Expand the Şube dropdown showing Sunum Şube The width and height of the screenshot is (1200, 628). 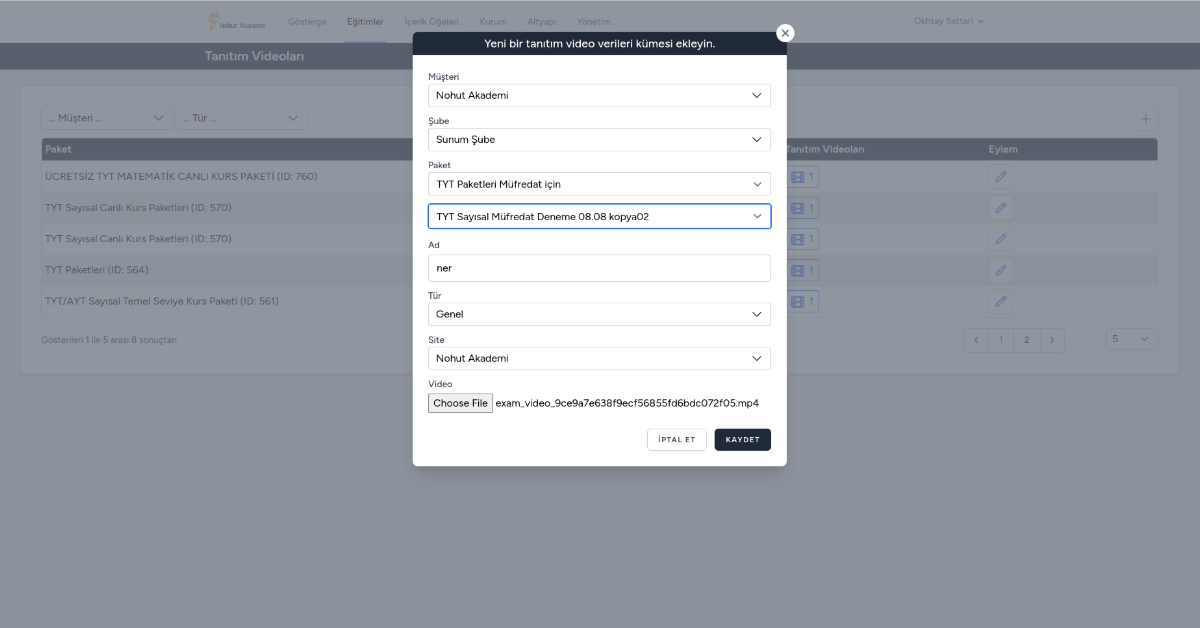point(599,140)
